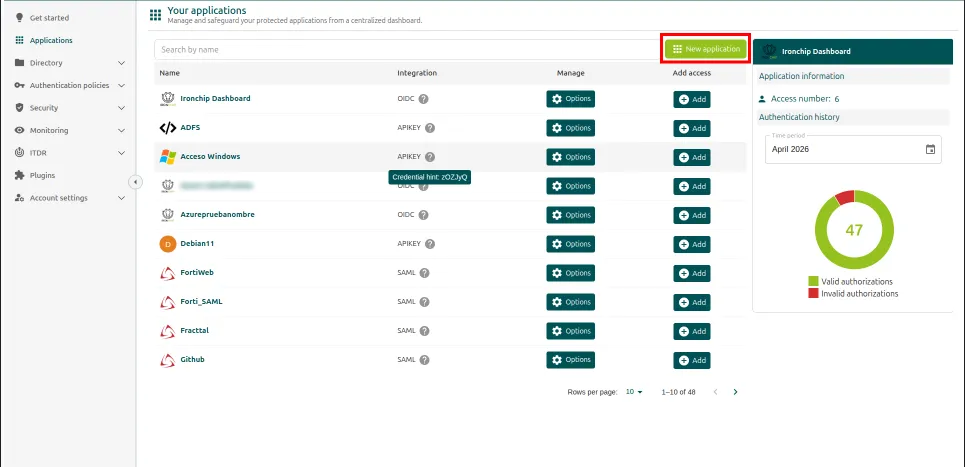Open Options for Debian11

click(x=571, y=244)
